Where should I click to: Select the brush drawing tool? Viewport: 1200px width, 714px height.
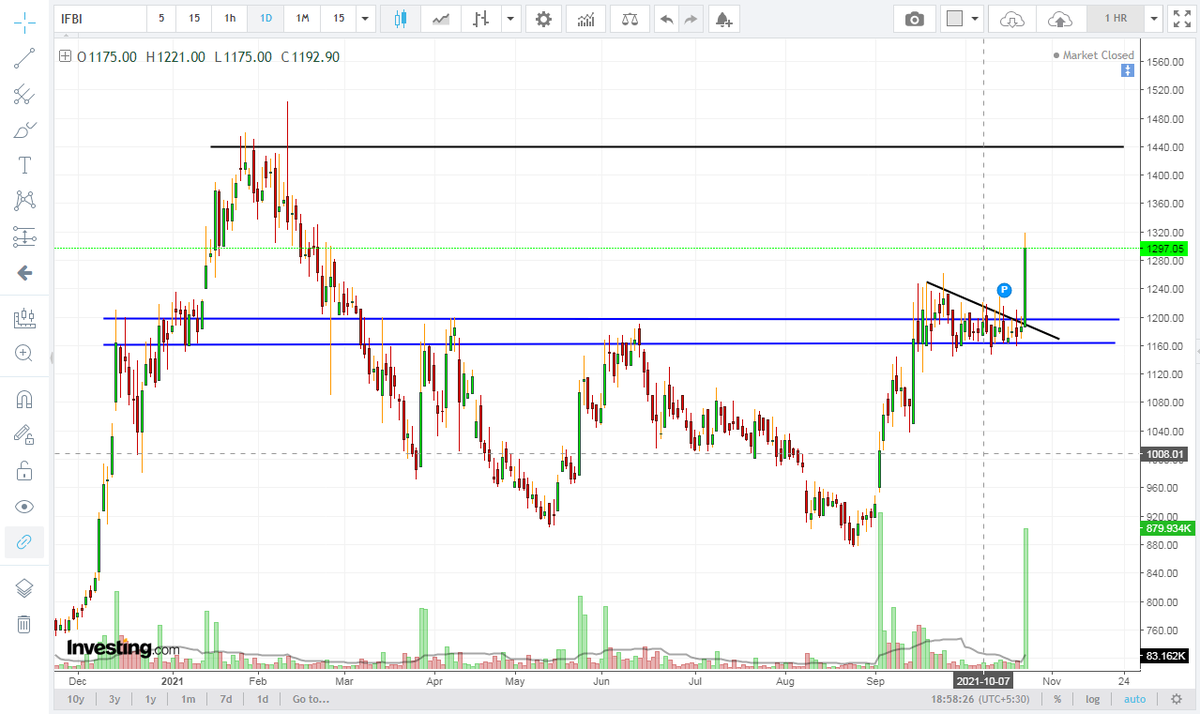24,130
